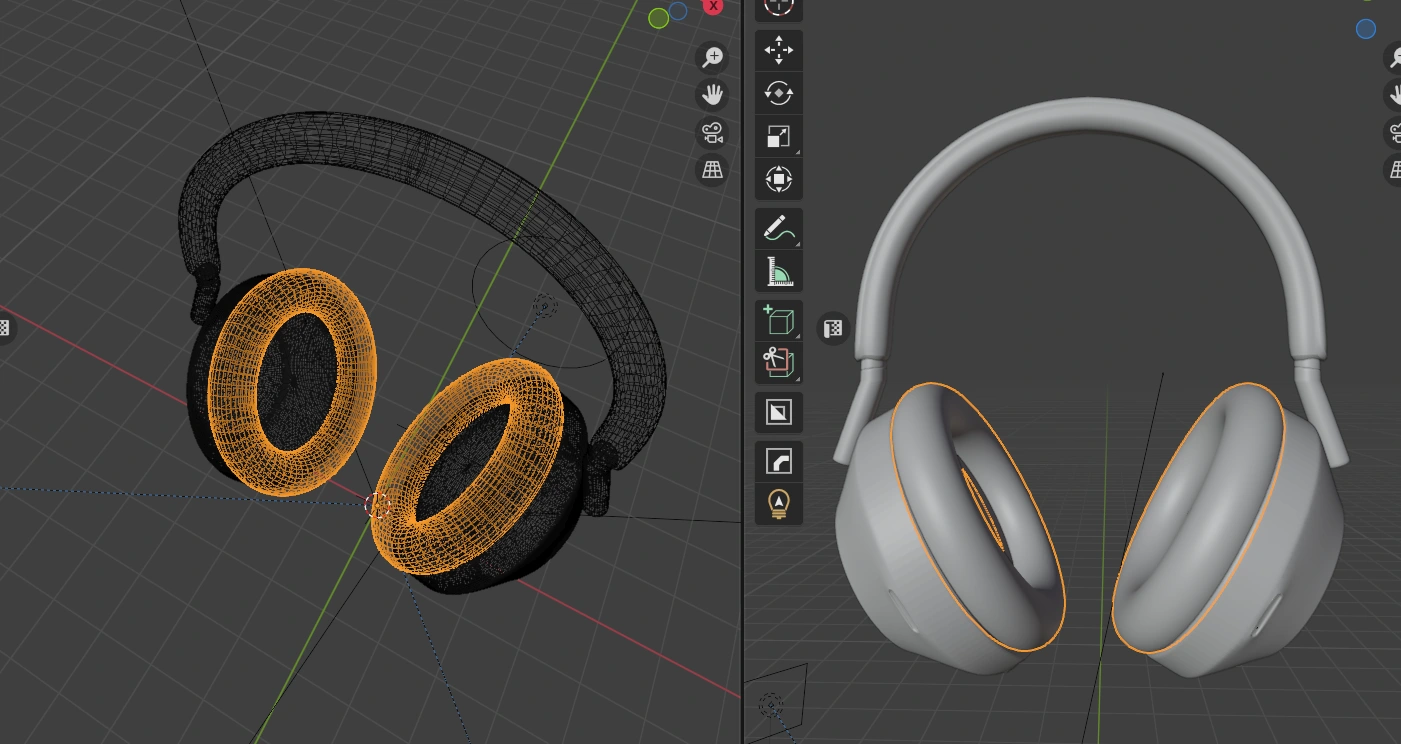Viewport: 1401px width, 744px height.
Task: Click the pan hand icon in left viewport
Action: click(712, 95)
